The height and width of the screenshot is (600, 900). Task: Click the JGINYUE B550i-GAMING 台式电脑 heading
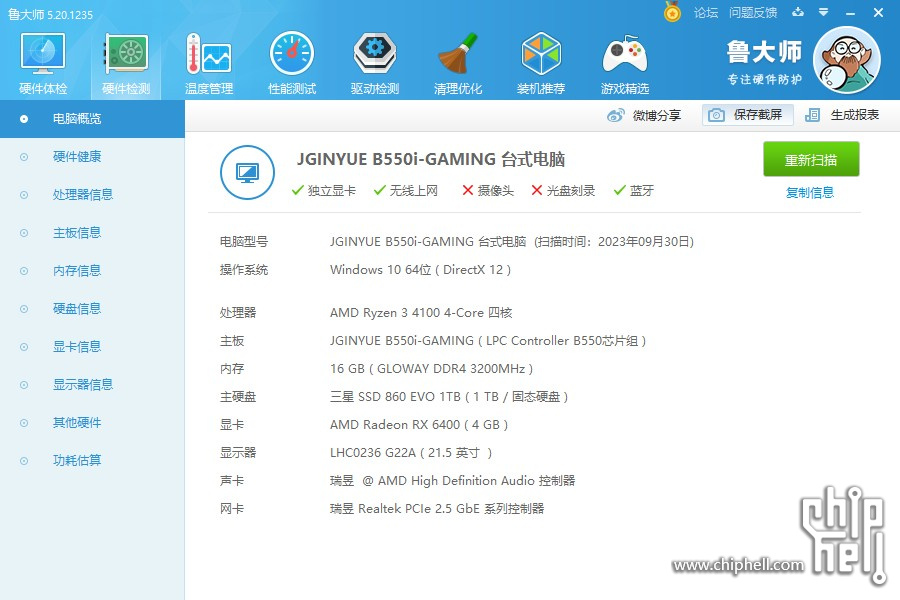[x=430, y=159]
